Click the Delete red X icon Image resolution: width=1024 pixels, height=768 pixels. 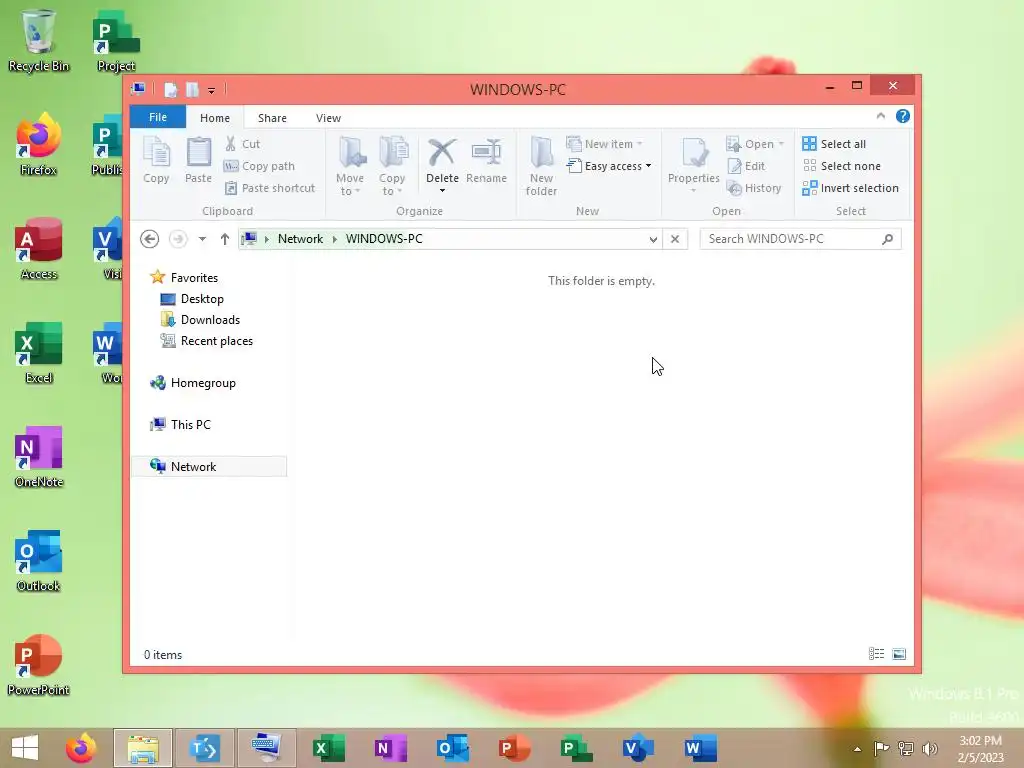[442, 153]
